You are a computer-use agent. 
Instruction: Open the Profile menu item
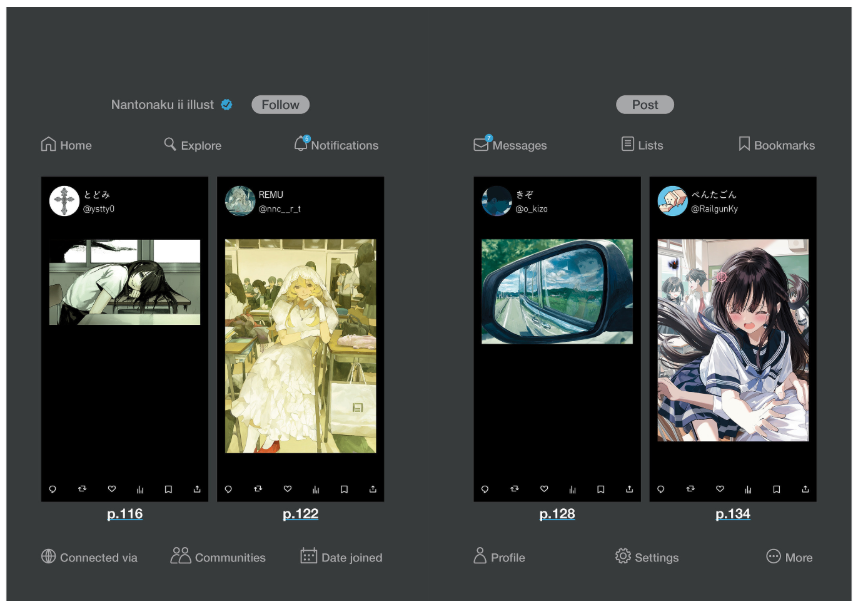480,556
